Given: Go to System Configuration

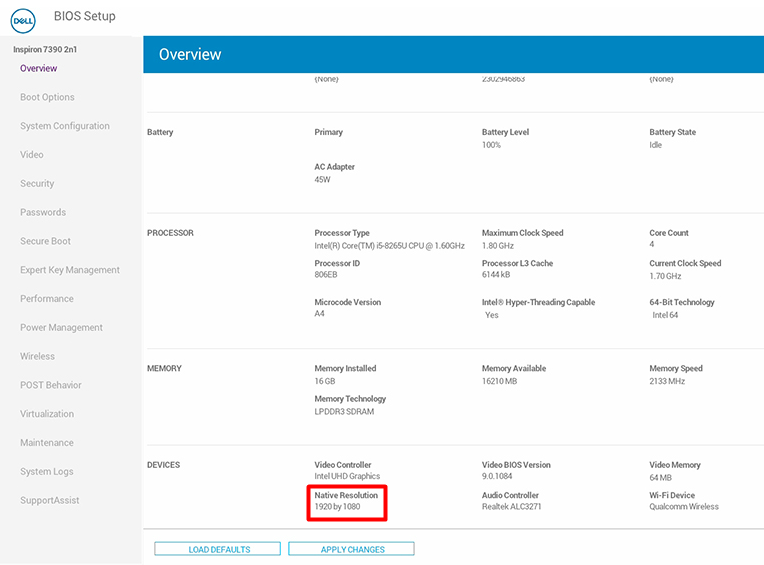Looking at the screenshot, I should coord(65,126).
